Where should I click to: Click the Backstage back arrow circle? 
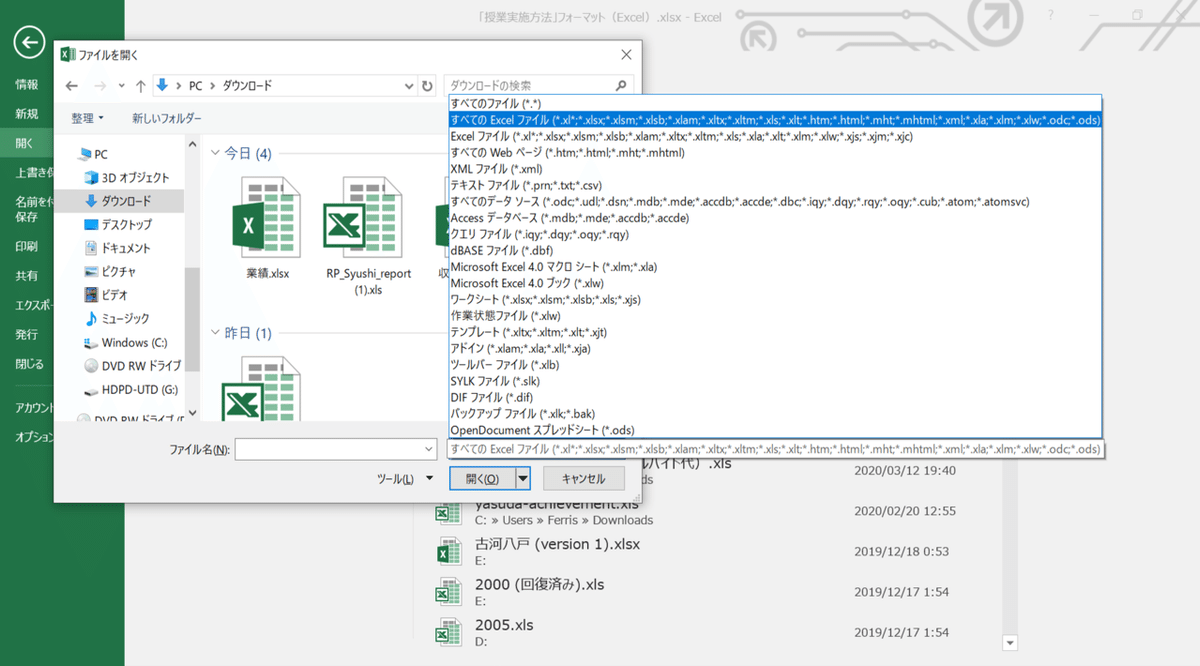click(30, 41)
